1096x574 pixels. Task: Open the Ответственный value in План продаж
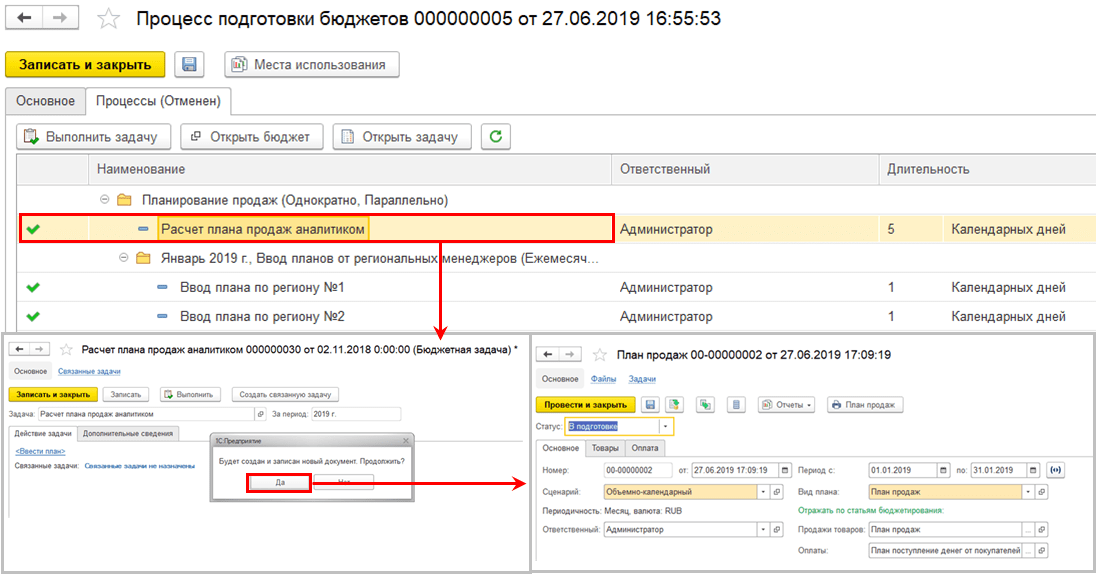click(x=777, y=529)
